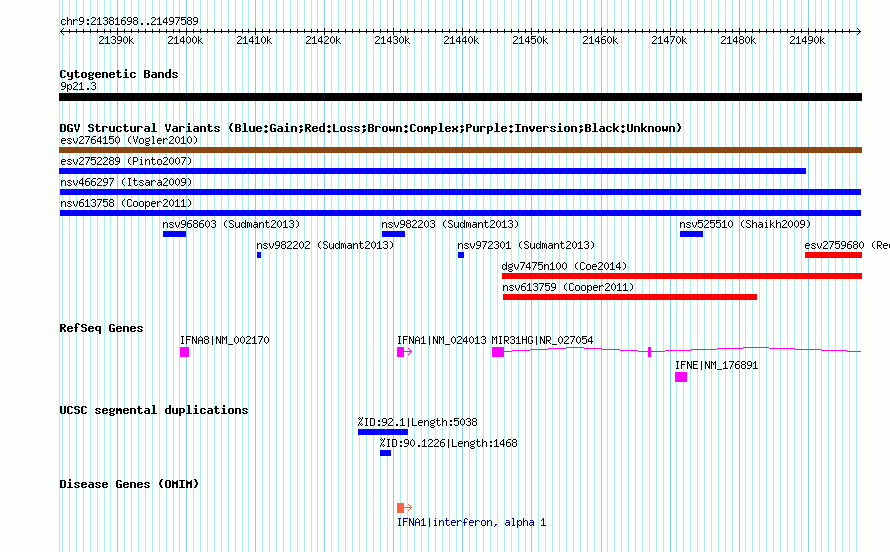Click the nsv972301 (Sudmant2013) label
890x552 pixels.
(x=526, y=245)
